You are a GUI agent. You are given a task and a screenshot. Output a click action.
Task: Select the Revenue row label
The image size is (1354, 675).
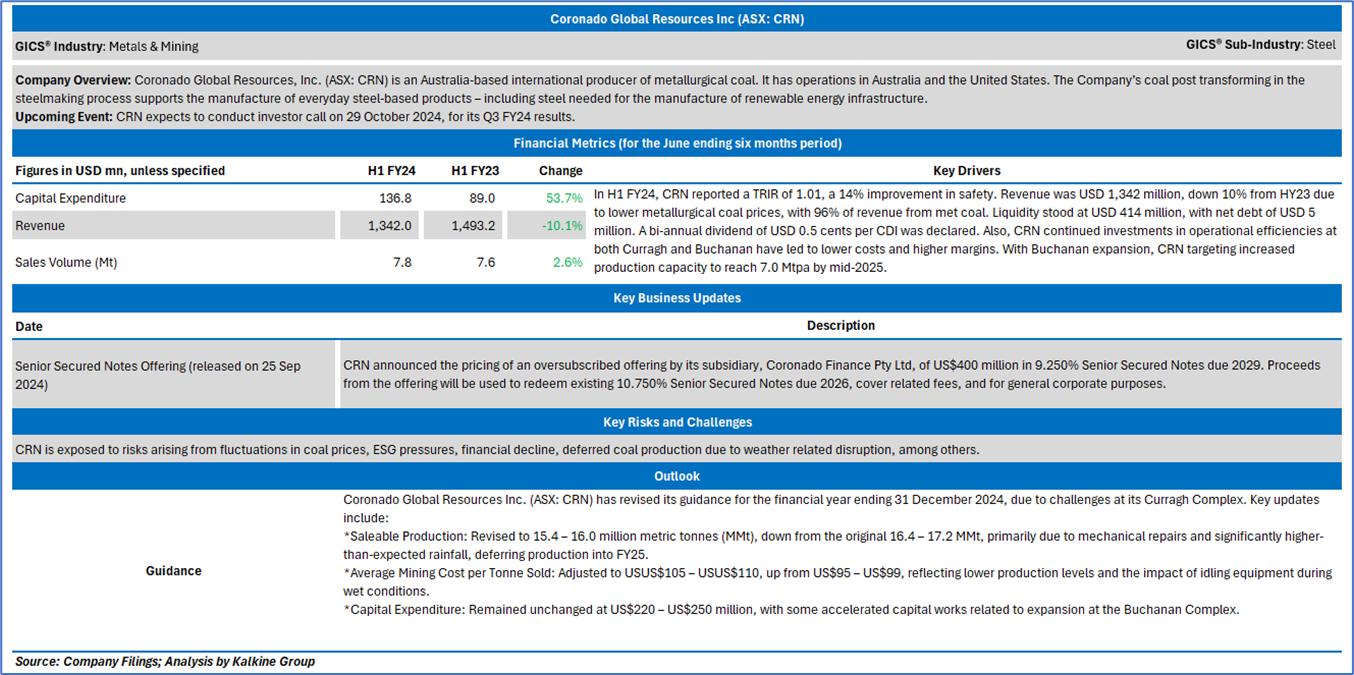(x=40, y=226)
